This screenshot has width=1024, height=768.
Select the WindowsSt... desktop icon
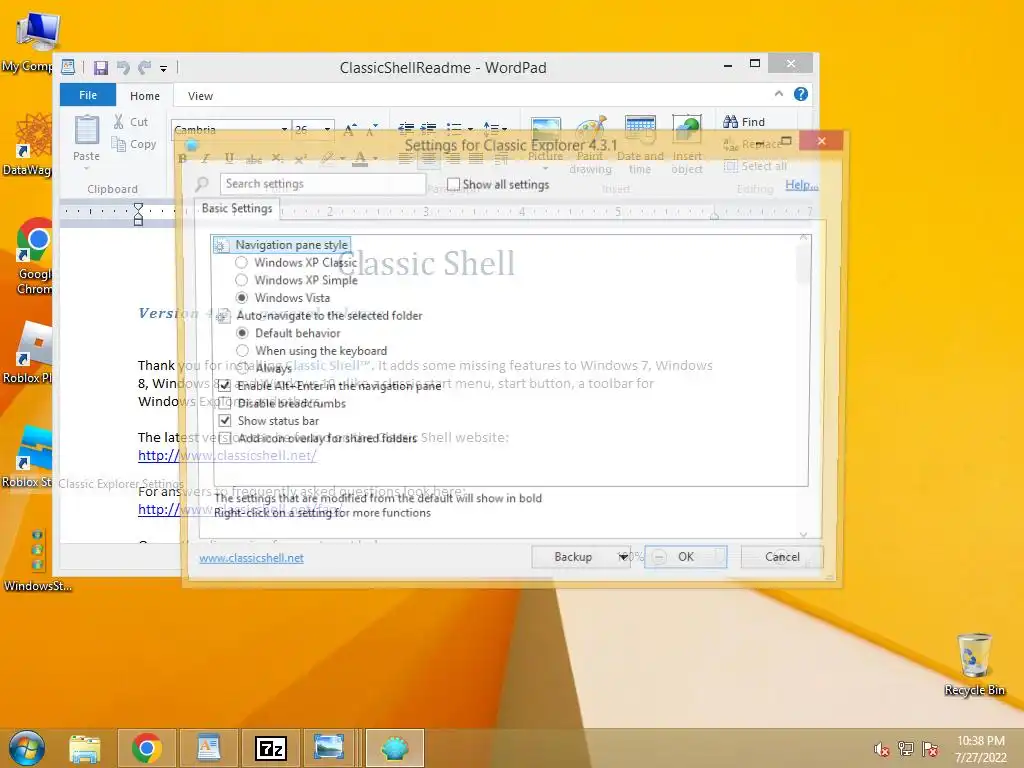[x=37, y=560]
